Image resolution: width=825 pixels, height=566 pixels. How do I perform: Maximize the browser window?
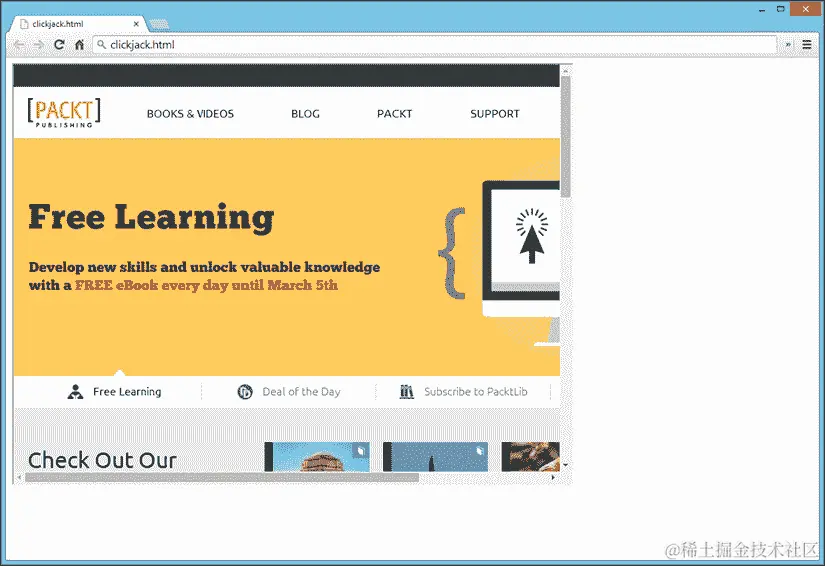(x=781, y=9)
